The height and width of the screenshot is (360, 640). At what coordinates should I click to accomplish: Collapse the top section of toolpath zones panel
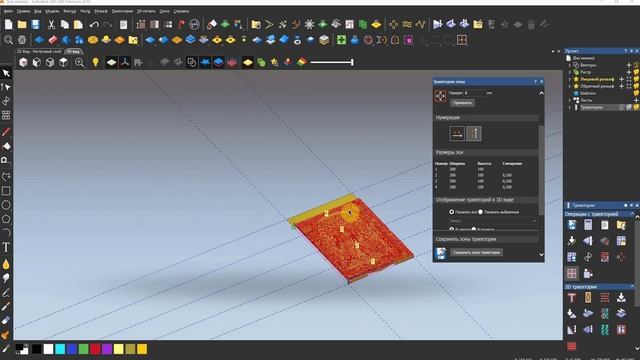tap(541, 93)
